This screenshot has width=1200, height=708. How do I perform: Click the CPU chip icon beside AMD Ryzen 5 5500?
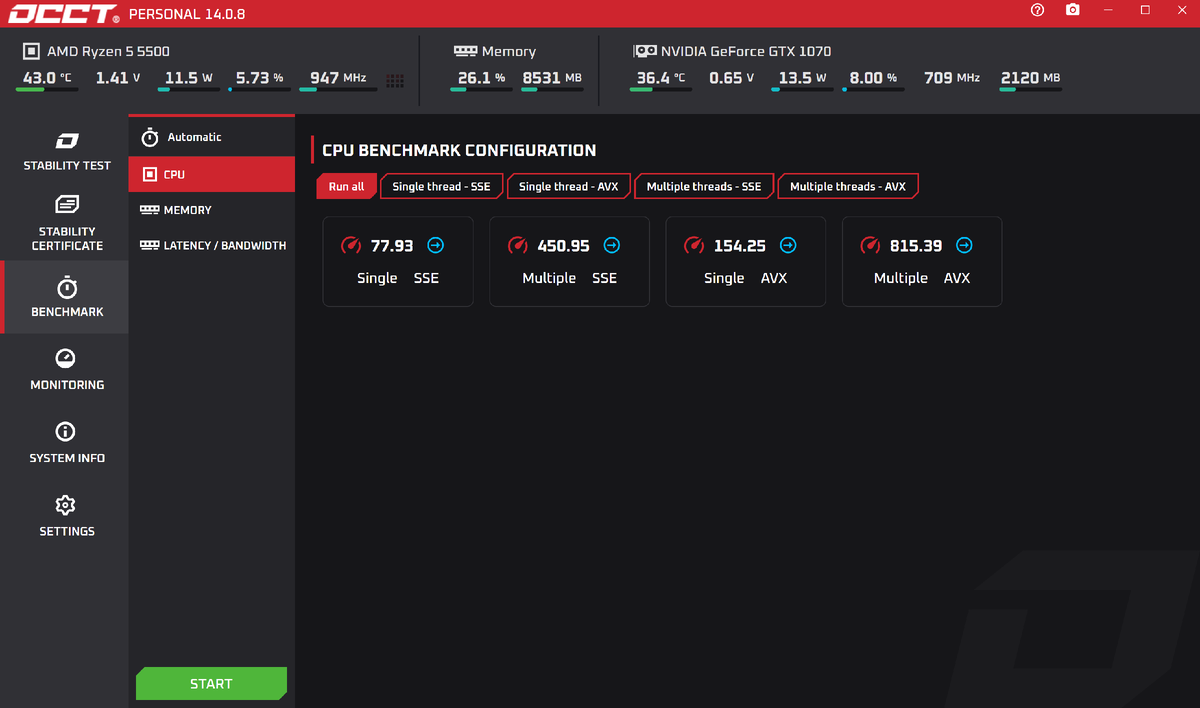click(x=30, y=51)
